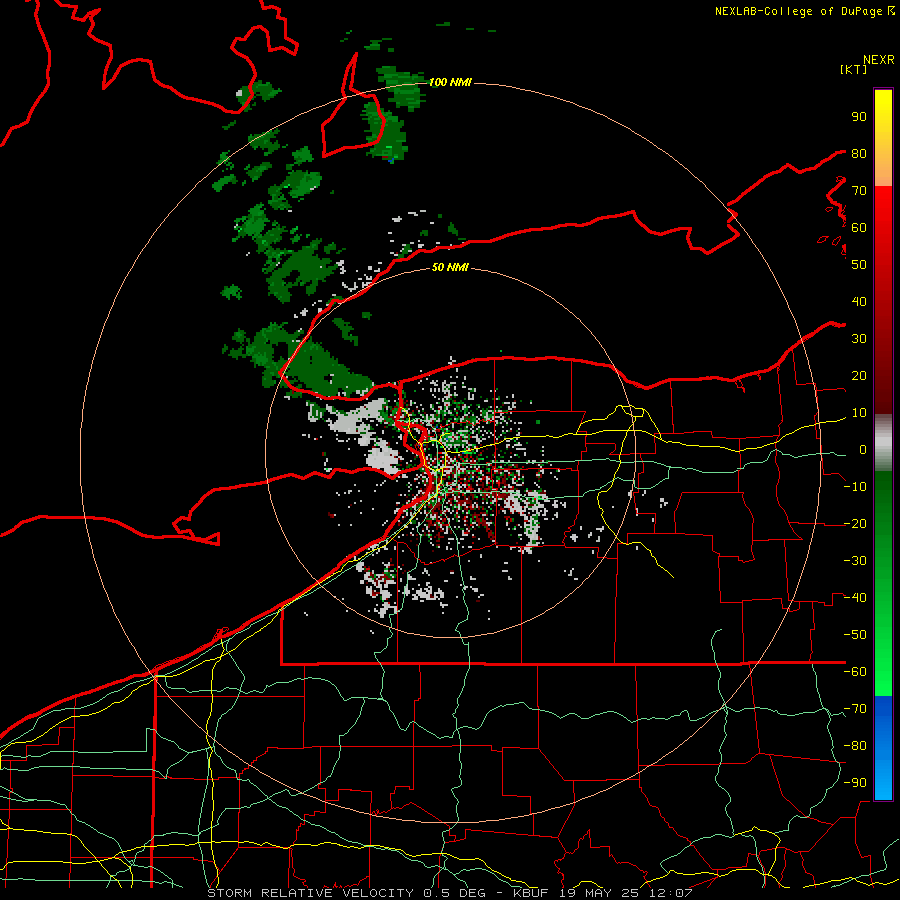Viewport: 900px width, 900px height.
Task: Click the 90 value on velocity scale
Action: point(859,117)
